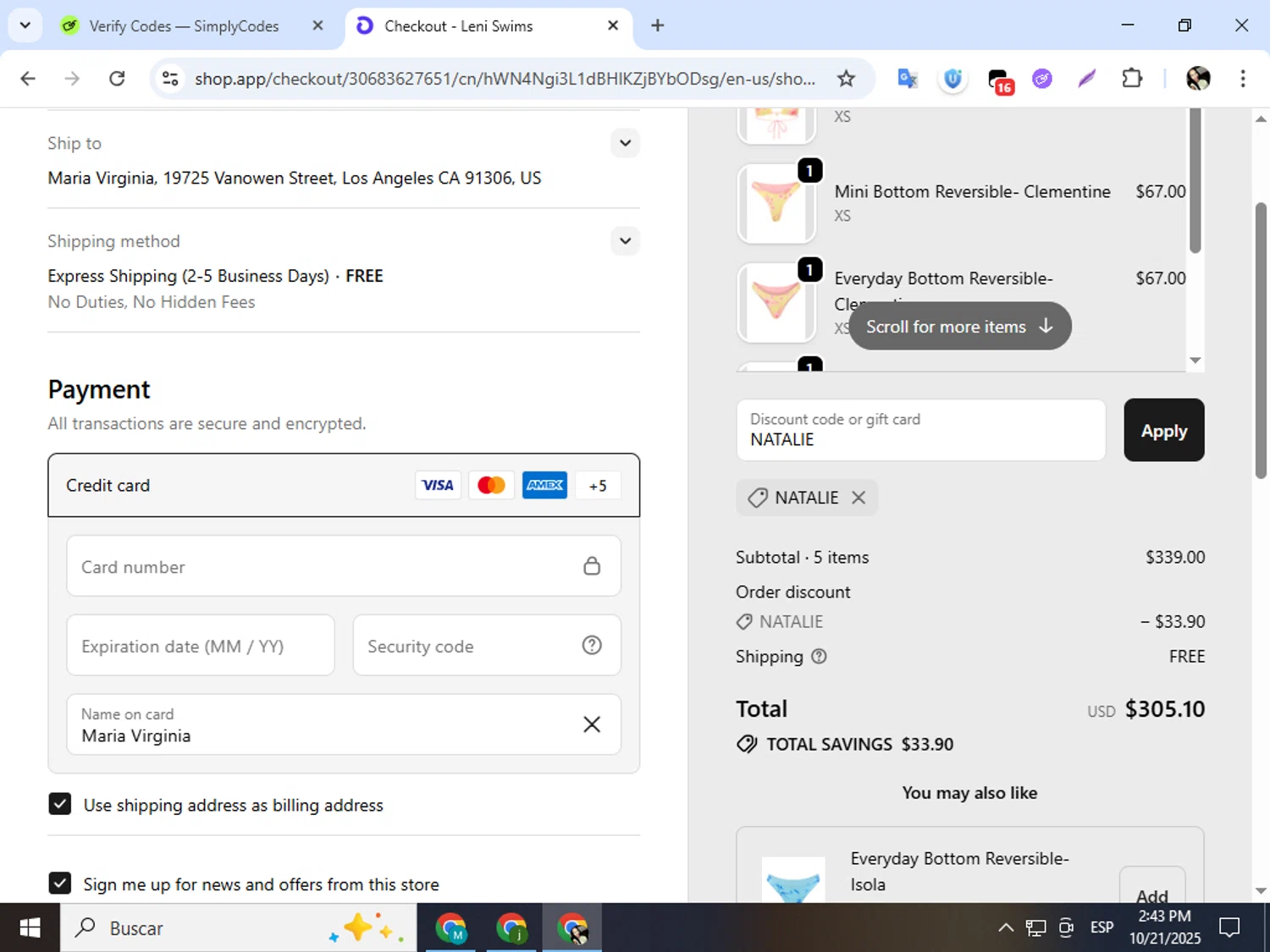
Task: Open security code help question mark
Action: [x=592, y=645]
